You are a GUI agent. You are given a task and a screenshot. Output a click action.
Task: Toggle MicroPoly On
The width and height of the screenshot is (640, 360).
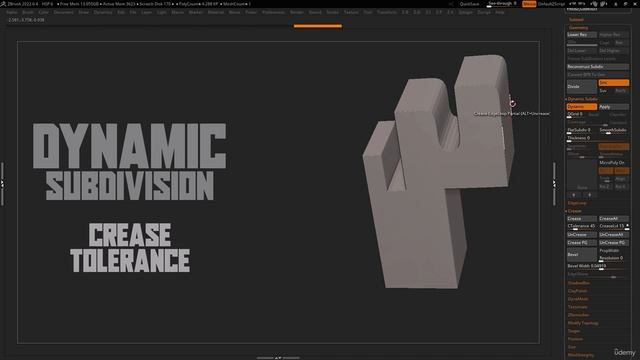click(613, 163)
